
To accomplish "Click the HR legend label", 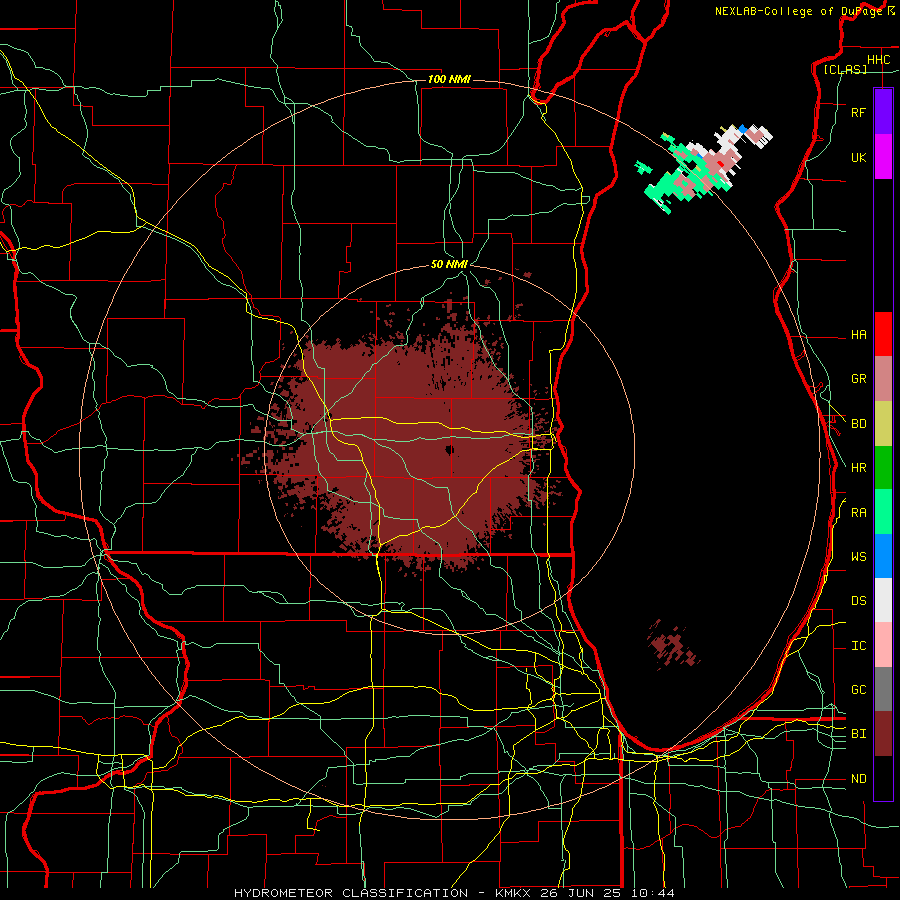I will click(x=858, y=468).
